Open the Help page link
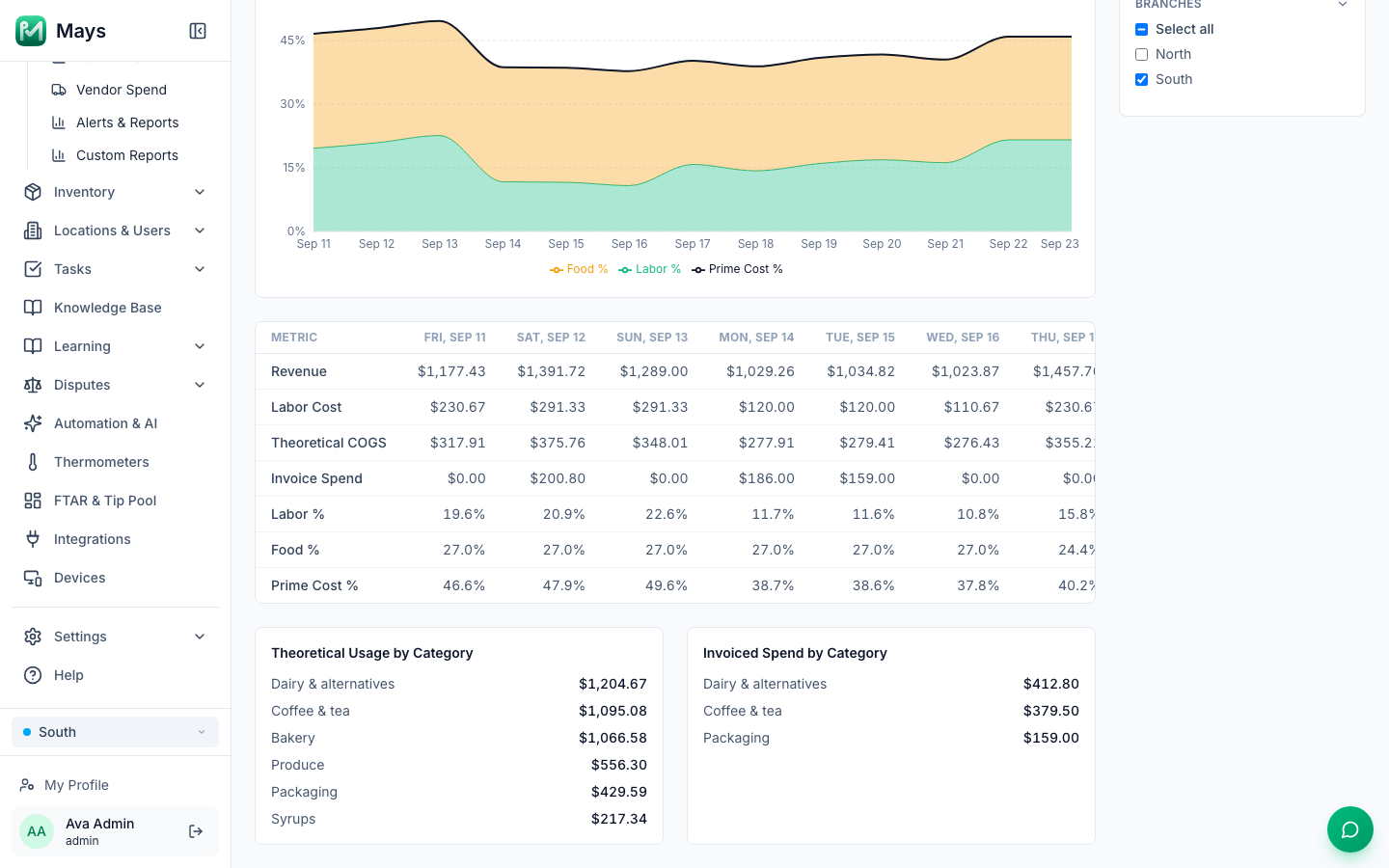 pos(68,675)
